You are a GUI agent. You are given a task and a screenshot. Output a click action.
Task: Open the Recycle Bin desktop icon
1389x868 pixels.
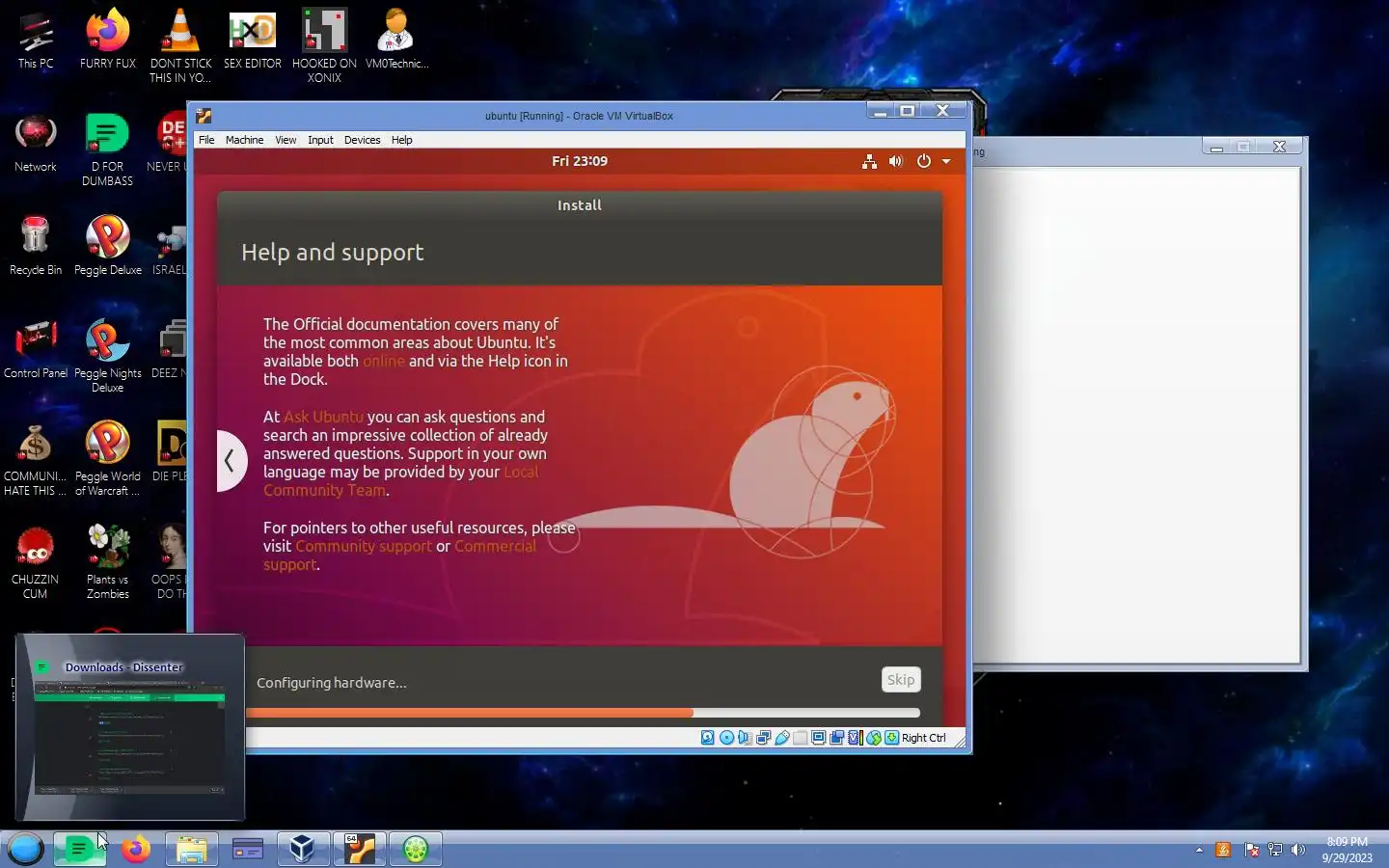click(x=36, y=247)
